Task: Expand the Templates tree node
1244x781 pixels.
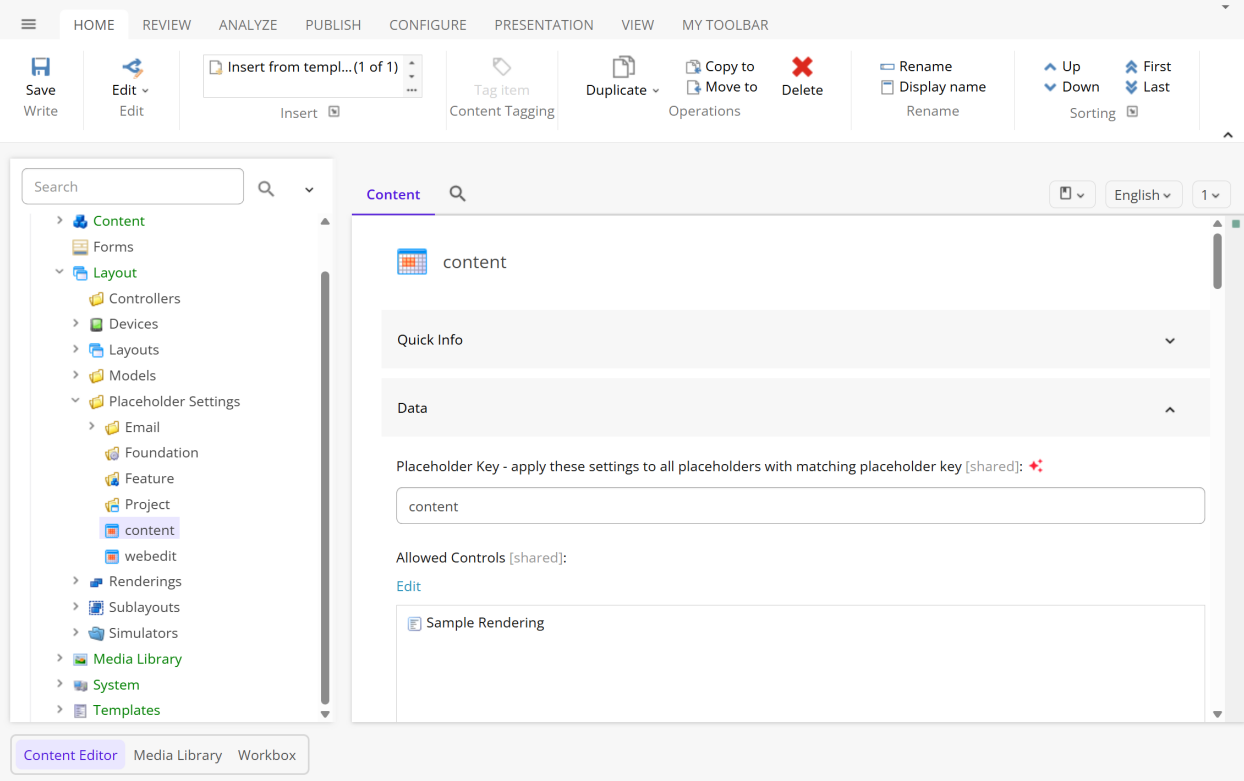Action: [60, 710]
